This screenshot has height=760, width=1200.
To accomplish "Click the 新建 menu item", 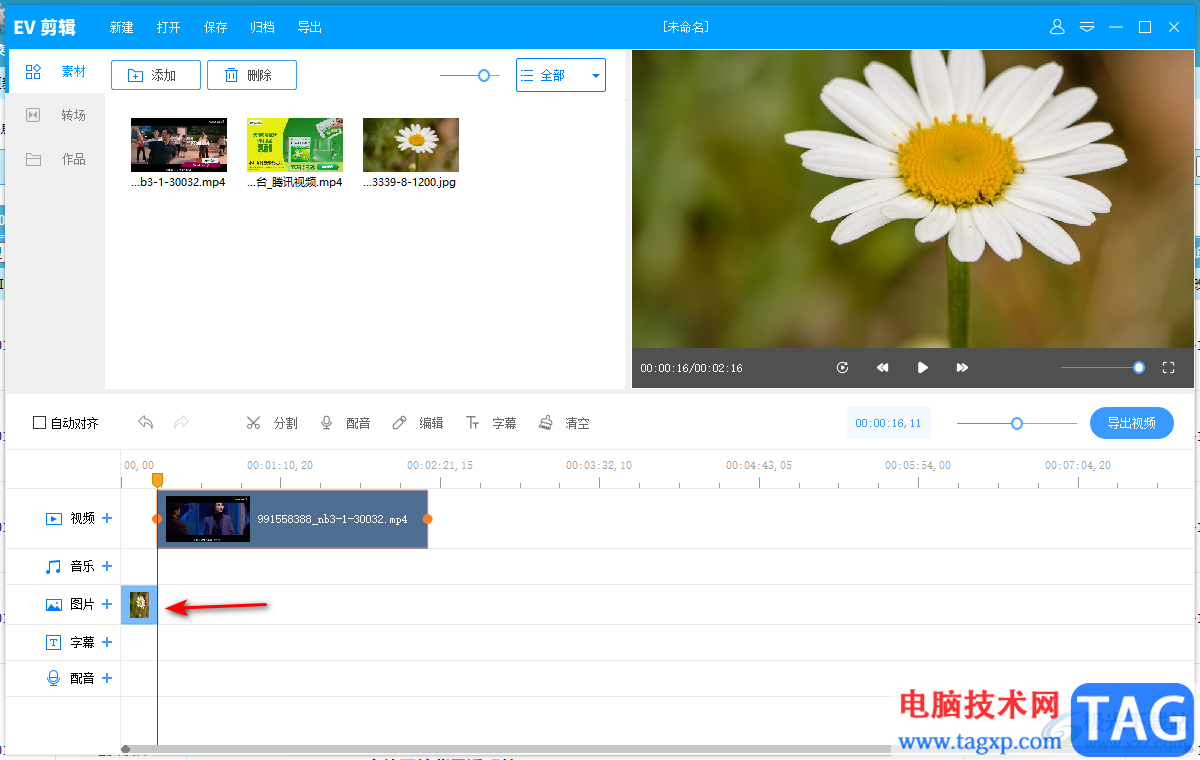I will 121,28.
